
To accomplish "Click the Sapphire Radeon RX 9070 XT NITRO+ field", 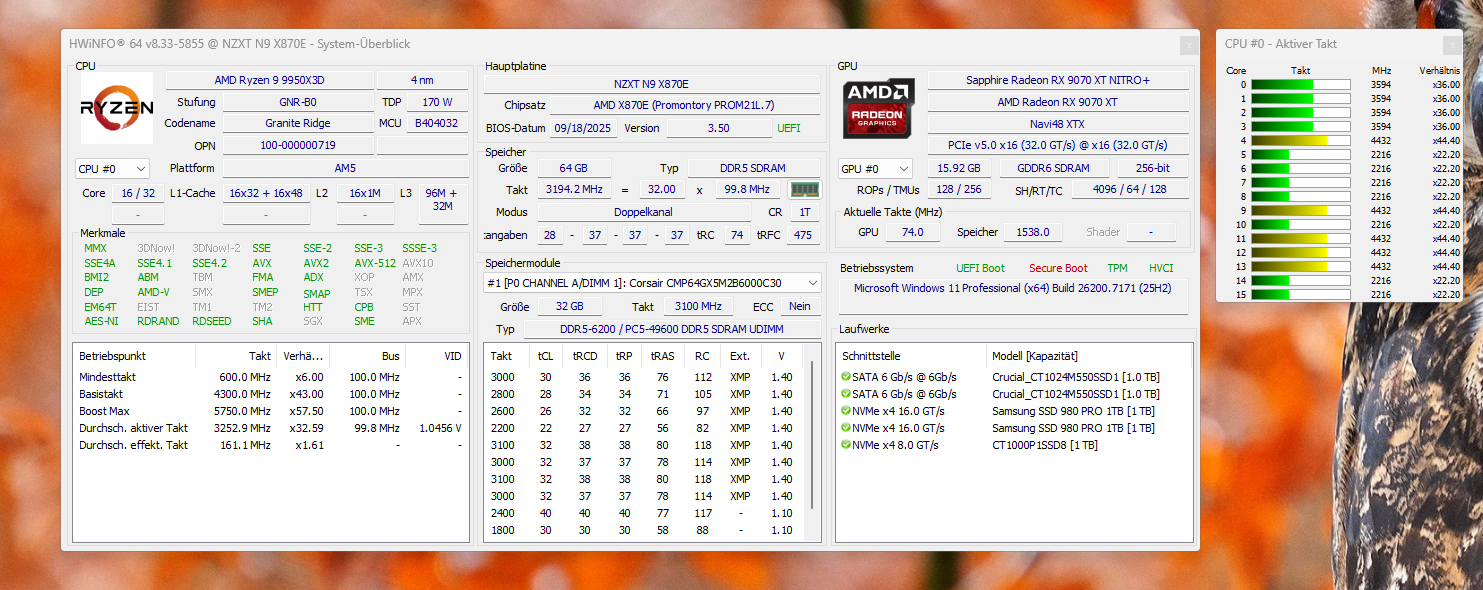I will click(x=1058, y=80).
